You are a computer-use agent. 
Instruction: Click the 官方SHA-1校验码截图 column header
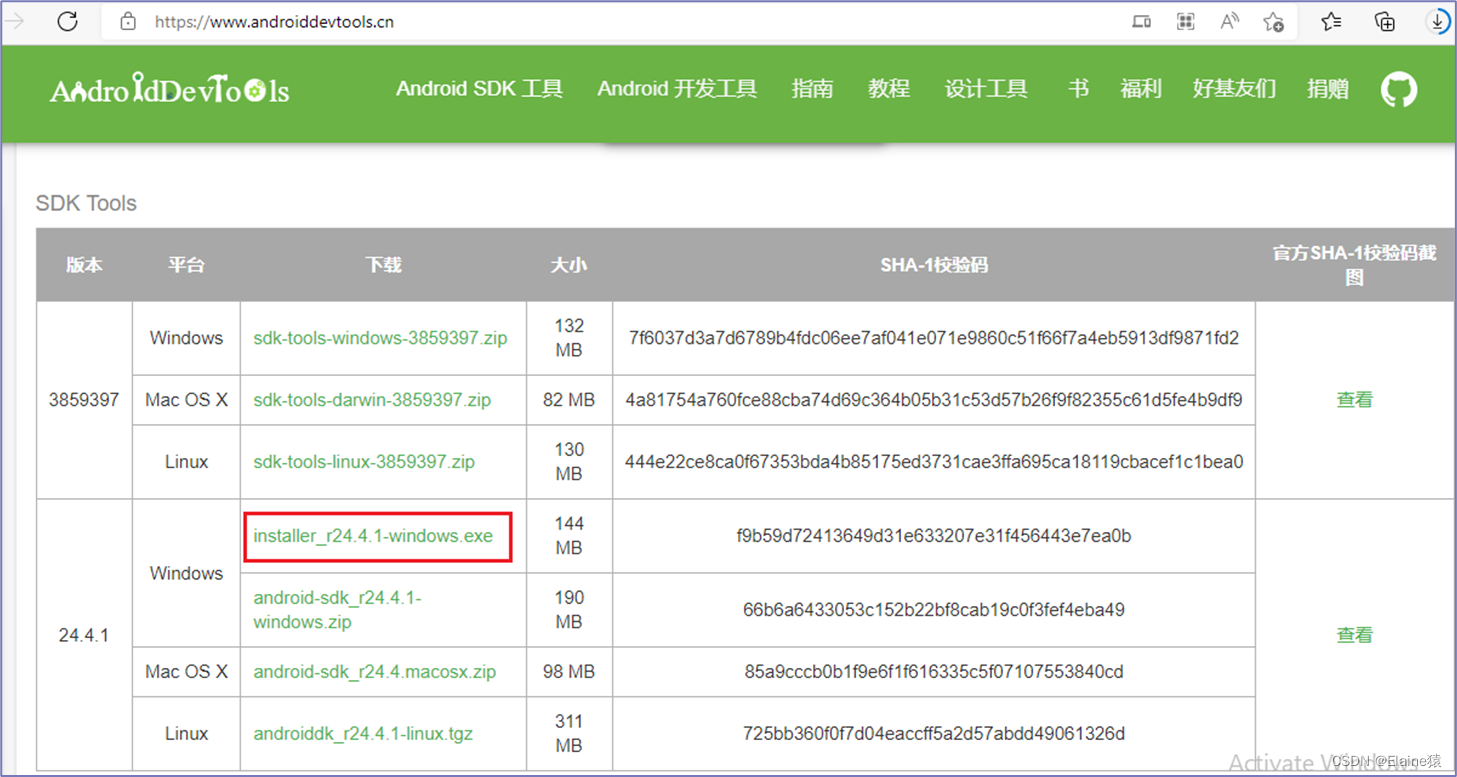(x=1355, y=265)
